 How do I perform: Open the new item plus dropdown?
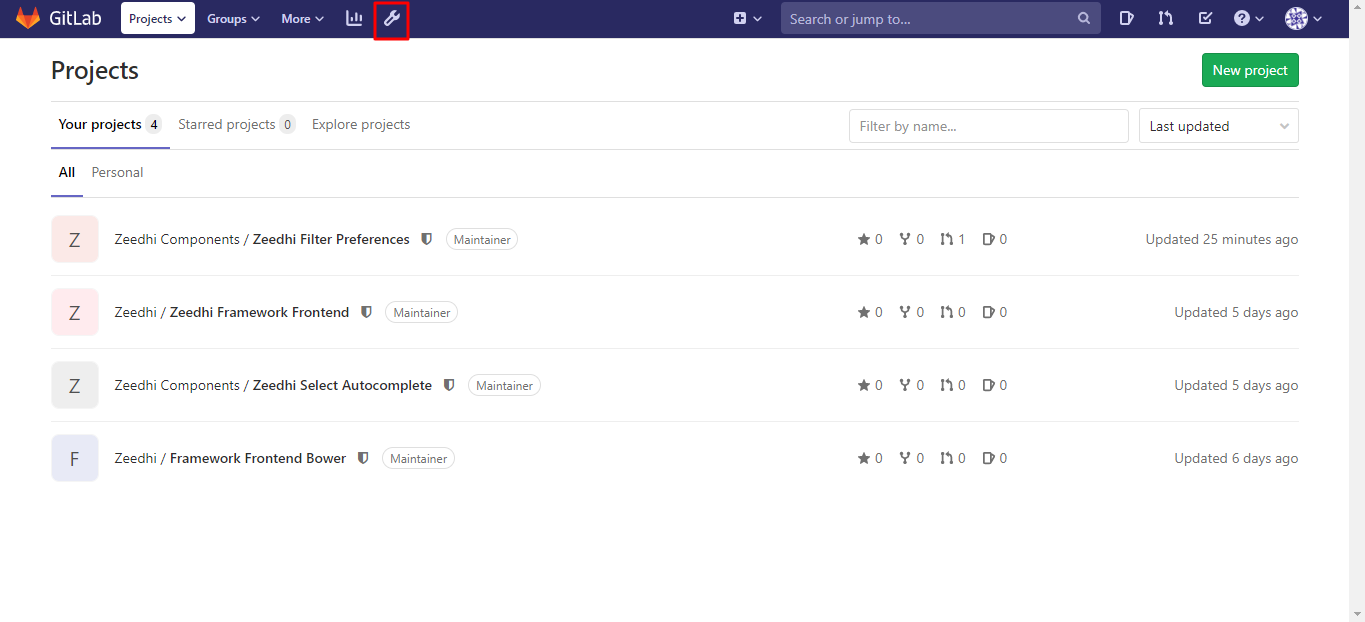click(748, 18)
